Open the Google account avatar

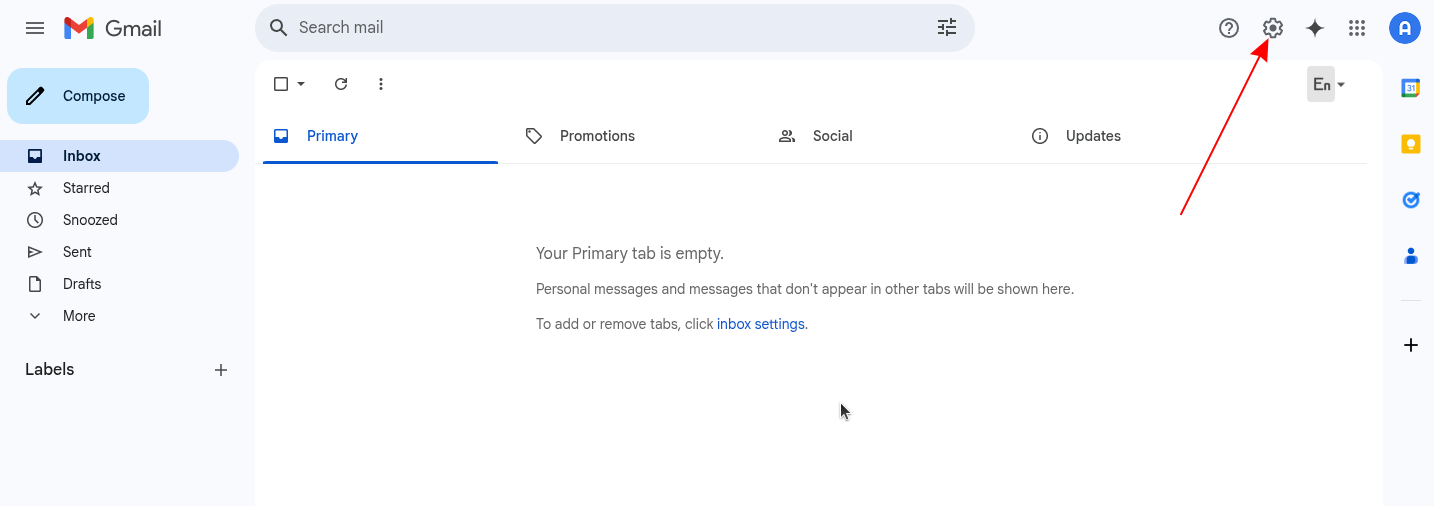[x=1405, y=28]
